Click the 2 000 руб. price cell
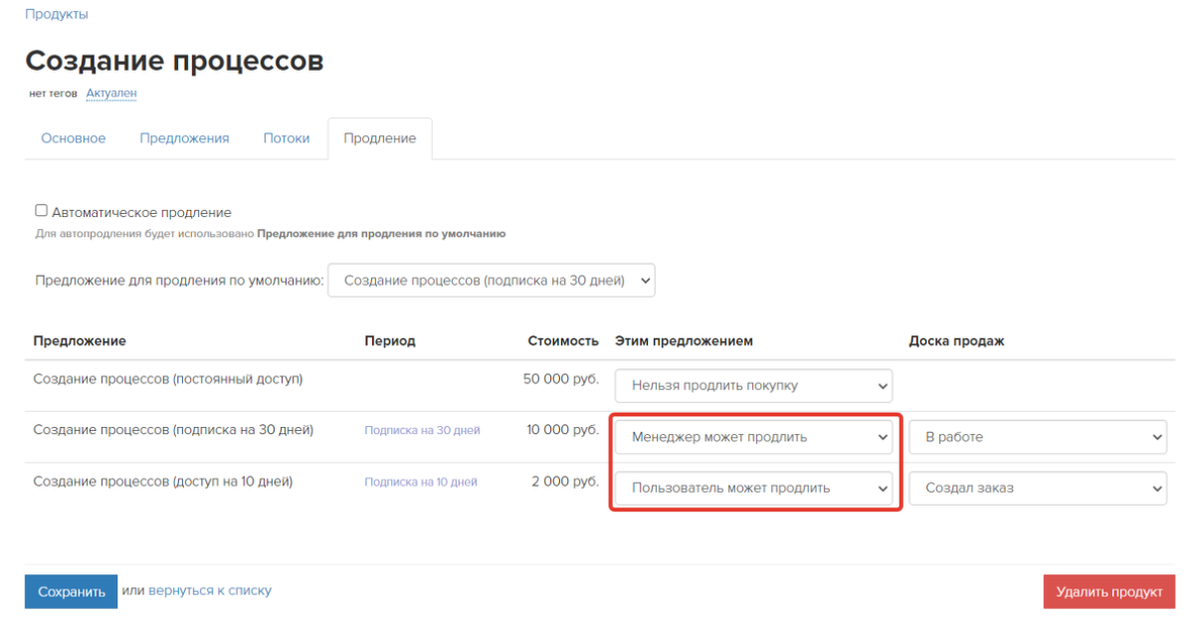The width and height of the screenshot is (1200, 630). (566, 481)
